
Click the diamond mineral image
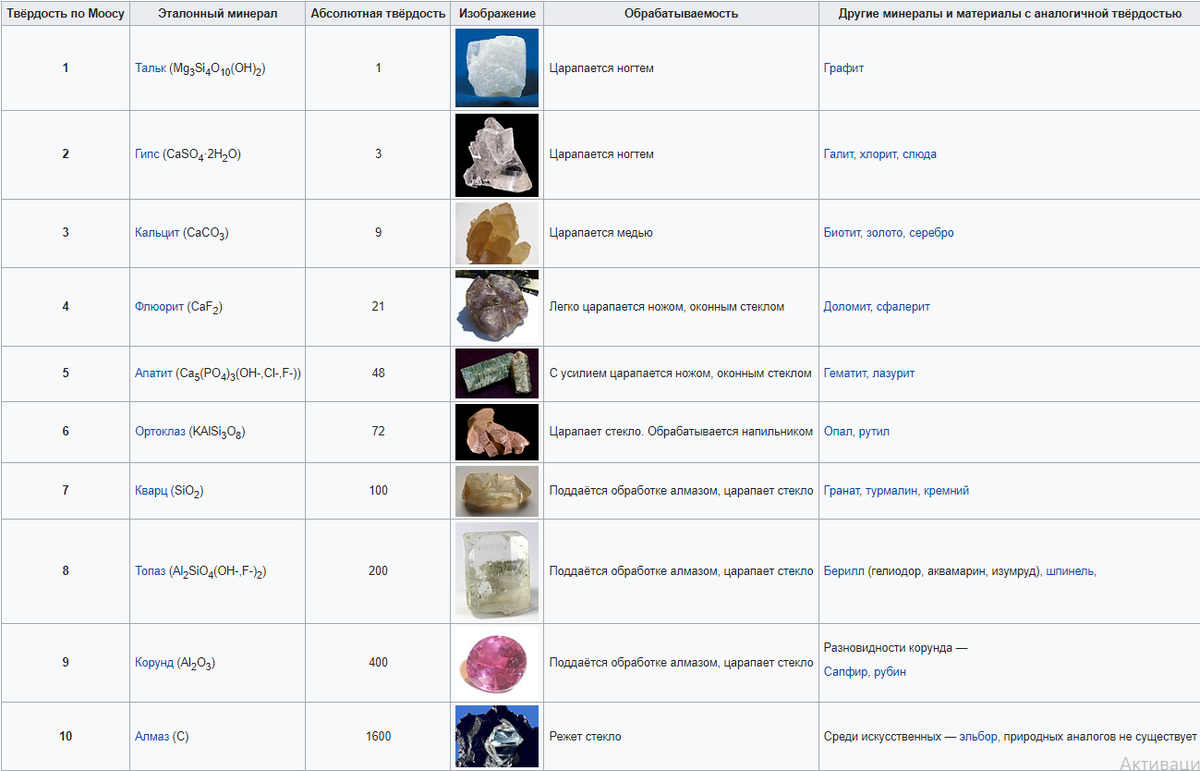497,737
